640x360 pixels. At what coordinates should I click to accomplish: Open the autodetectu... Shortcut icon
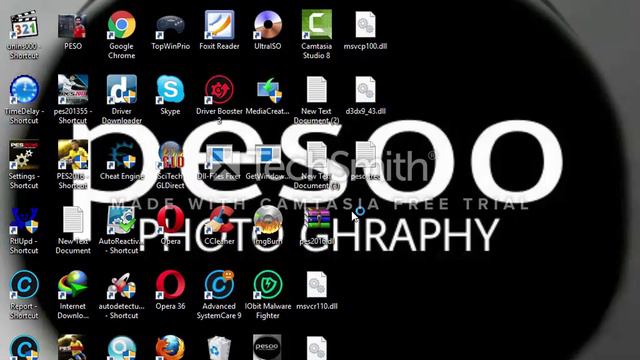tap(122, 285)
